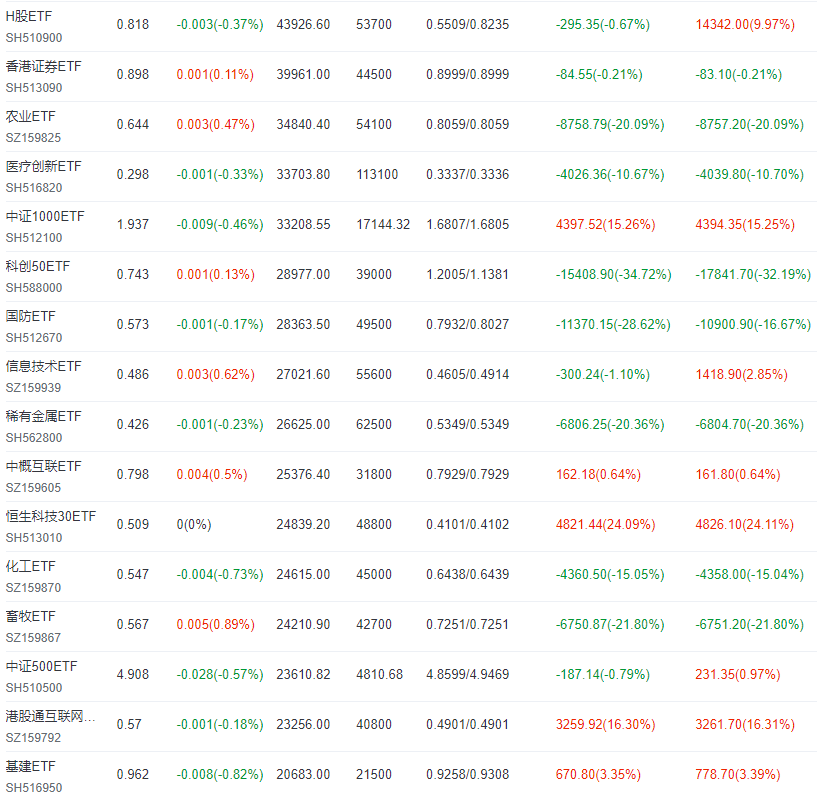The width and height of the screenshot is (817, 800).
Task: Open the 国防ETF fund name
Action: [x=30, y=316]
